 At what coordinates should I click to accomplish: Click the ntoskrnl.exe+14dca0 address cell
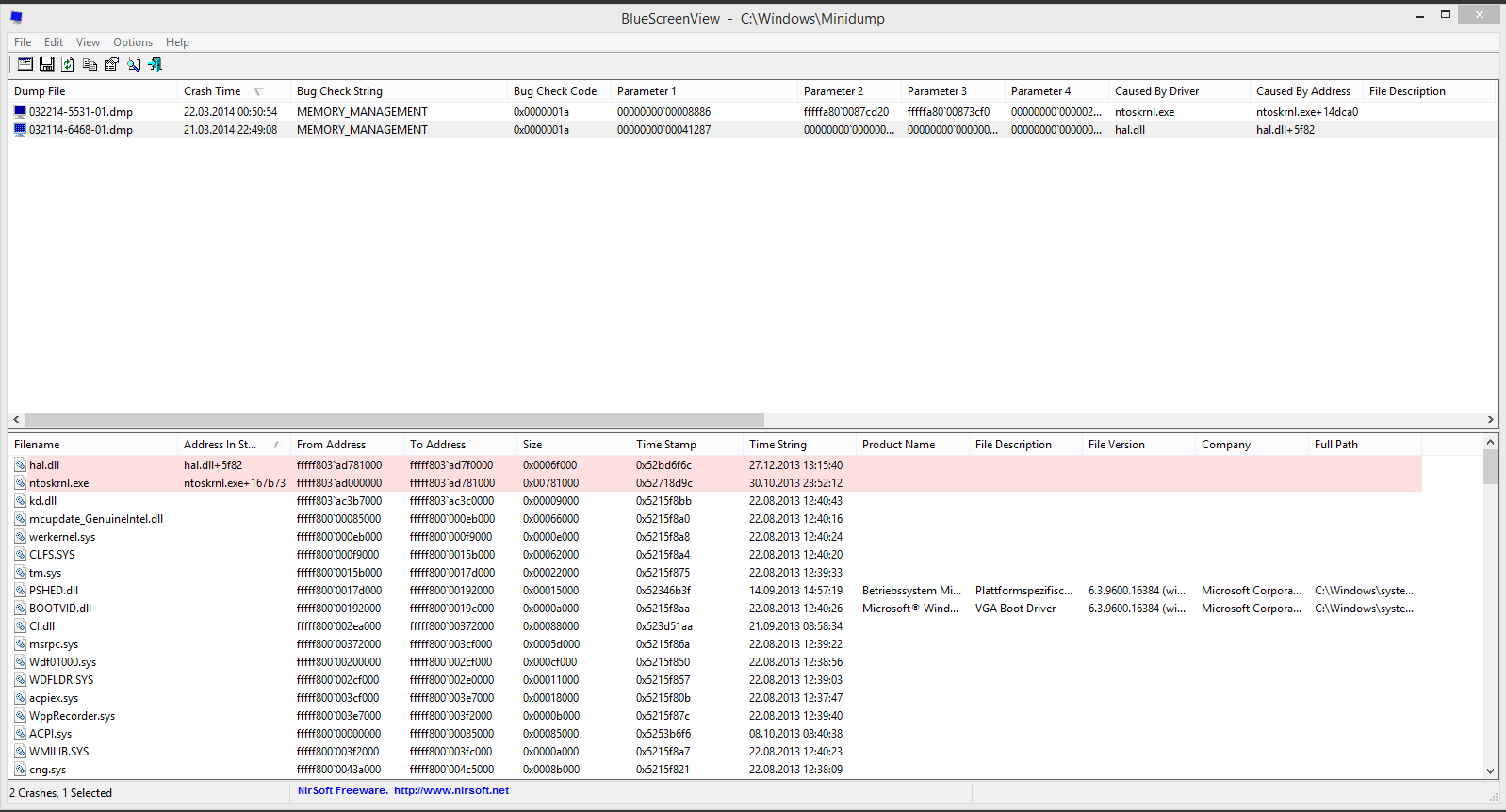(x=1306, y=111)
